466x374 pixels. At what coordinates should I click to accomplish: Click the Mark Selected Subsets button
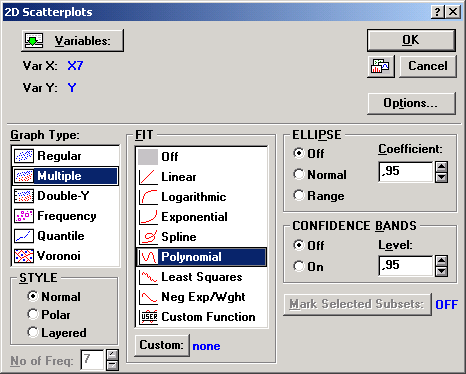[357, 304]
